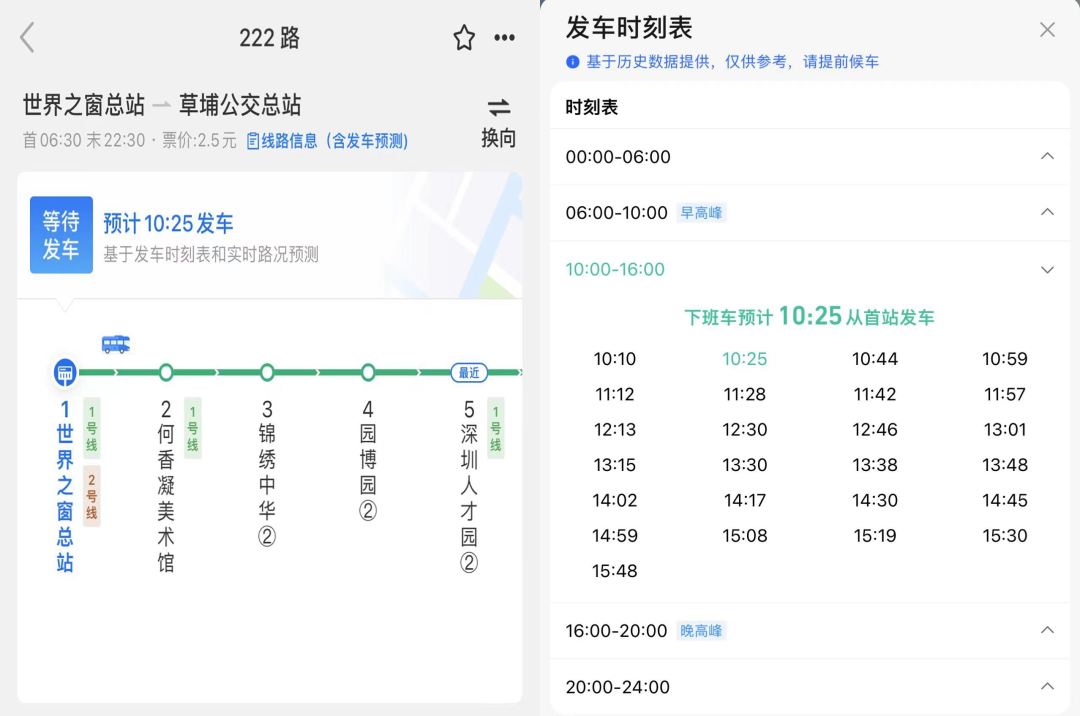Screen dimensions: 1080x716
Task: Collapse the 10:00-16:00 time range
Action: point(809,269)
